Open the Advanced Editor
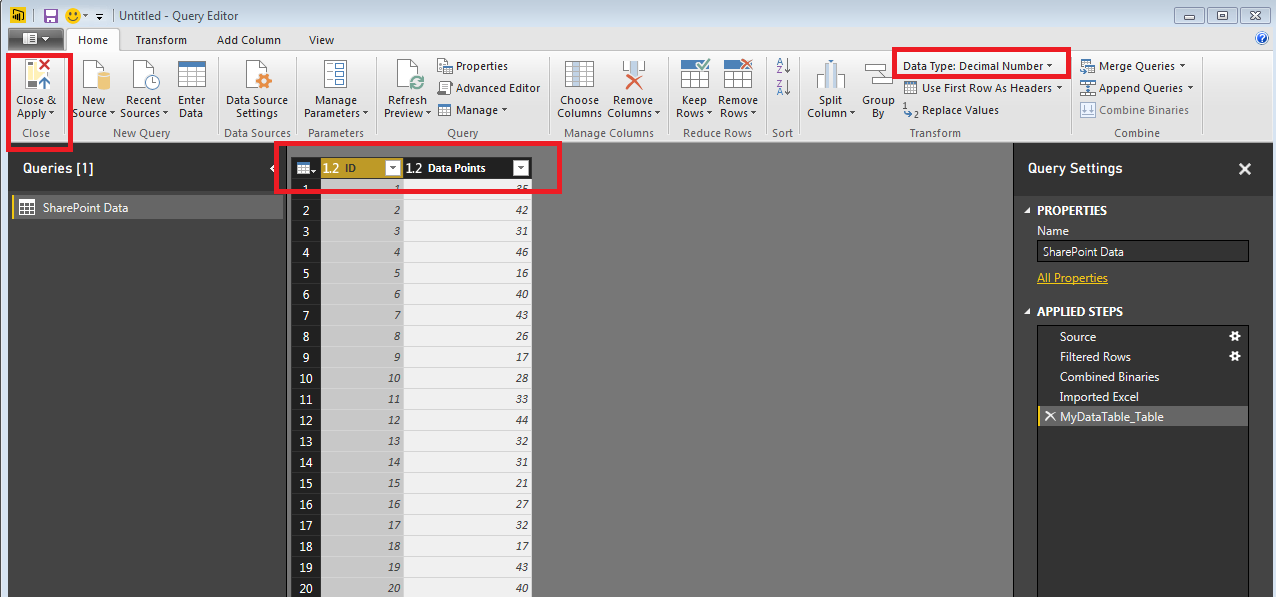 coord(489,88)
